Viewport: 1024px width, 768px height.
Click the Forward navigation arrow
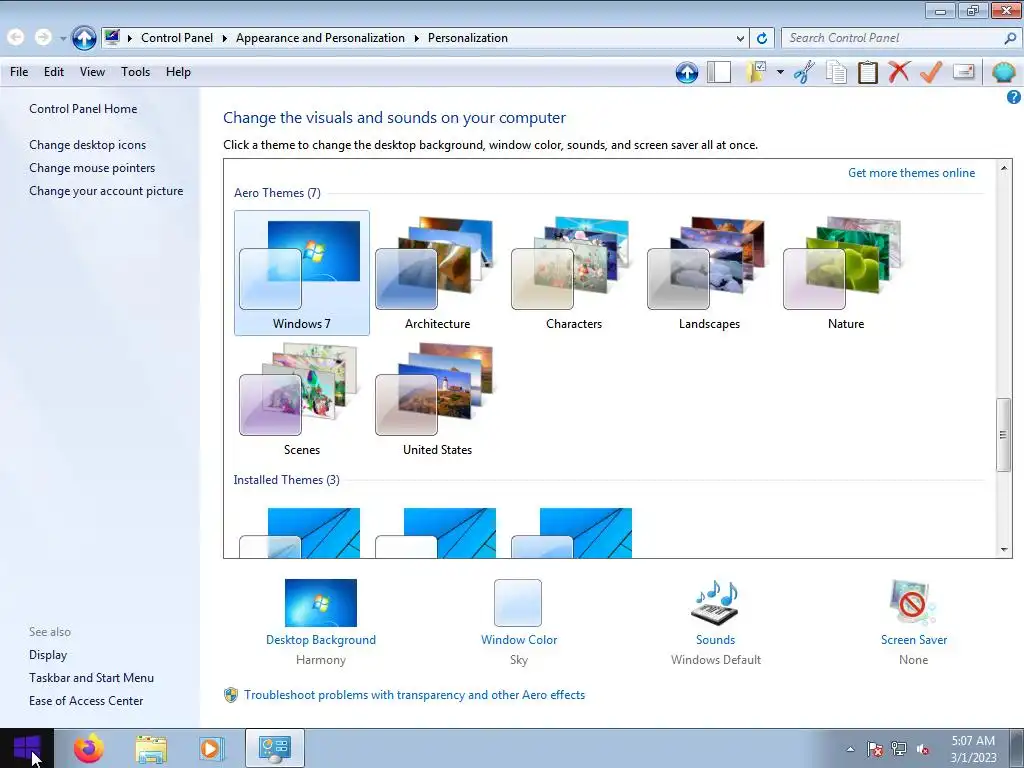coord(43,38)
